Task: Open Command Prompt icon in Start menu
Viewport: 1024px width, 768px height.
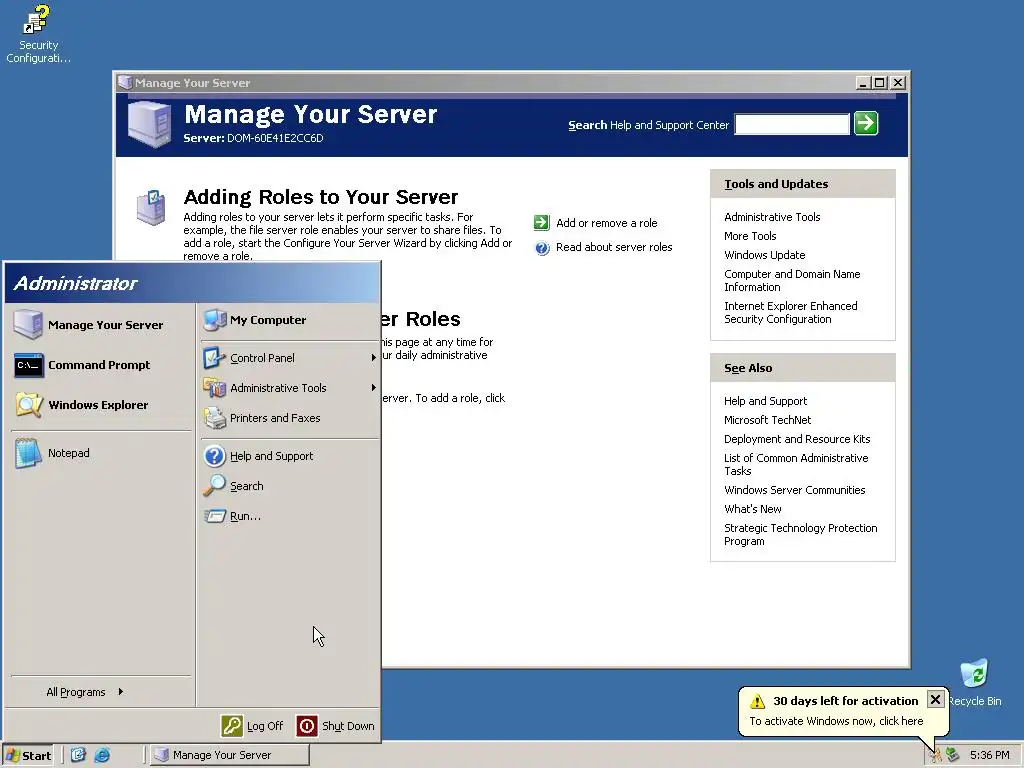Action: [x=29, y=365]
